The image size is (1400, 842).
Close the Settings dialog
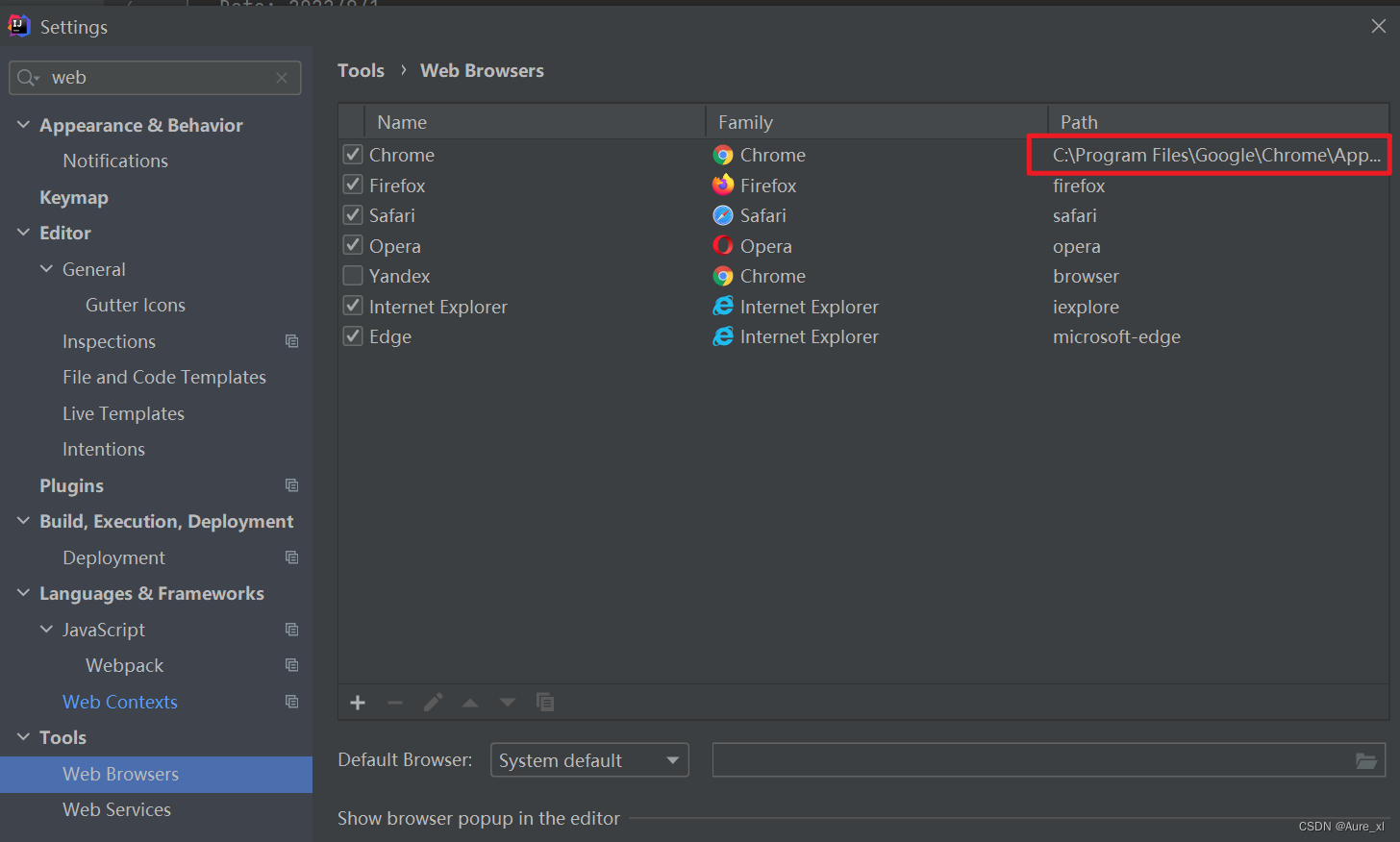(1379, 26)
